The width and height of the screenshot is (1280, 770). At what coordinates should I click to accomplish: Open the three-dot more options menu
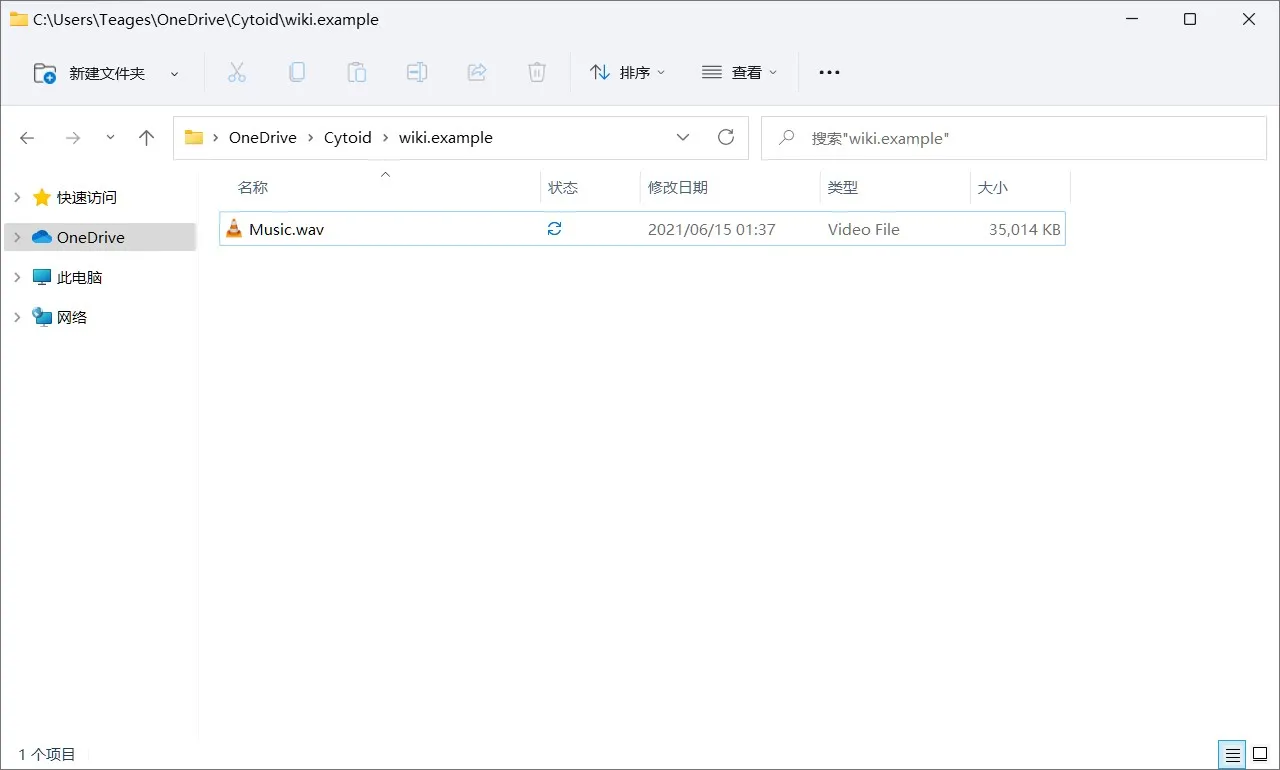829,73
